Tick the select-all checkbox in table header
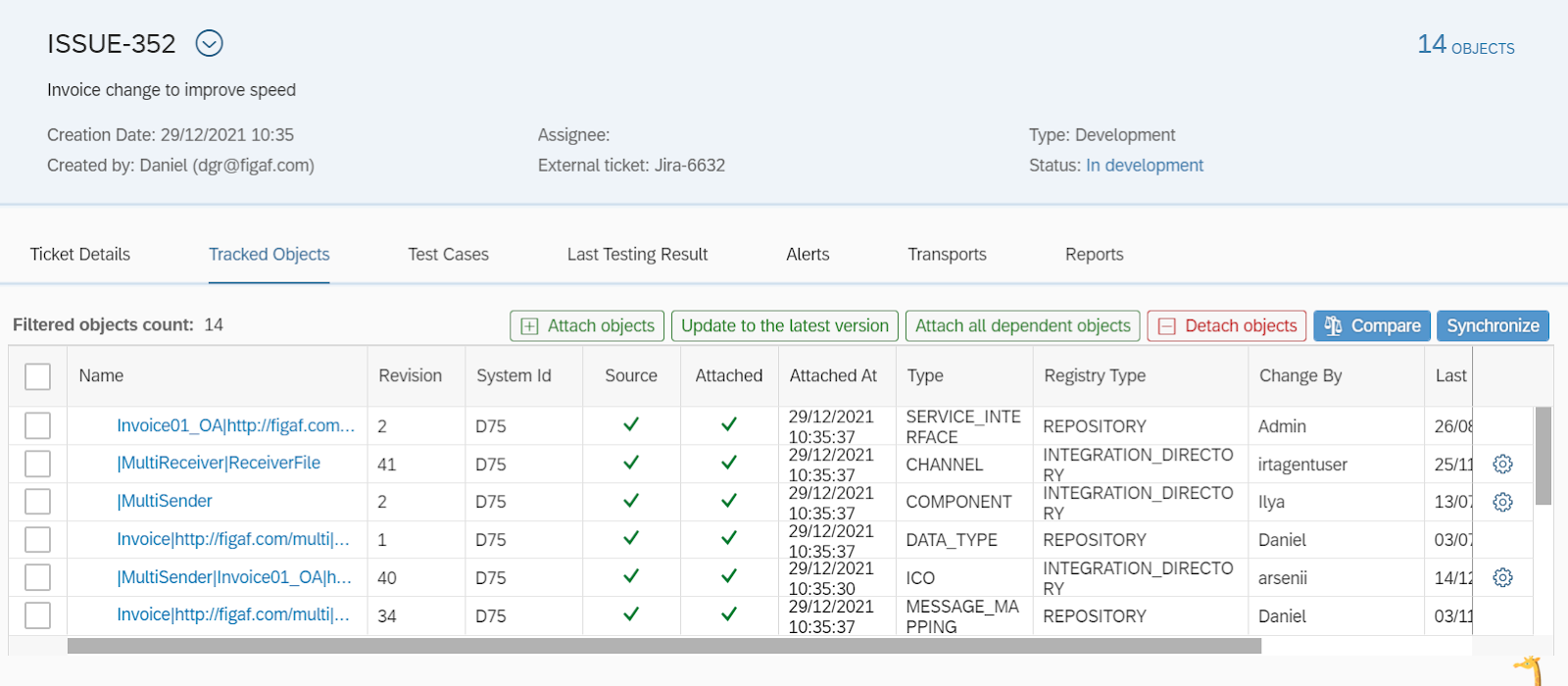This screenshot has width=1568, height=686. pyautogui.click(x=37, y=376)
